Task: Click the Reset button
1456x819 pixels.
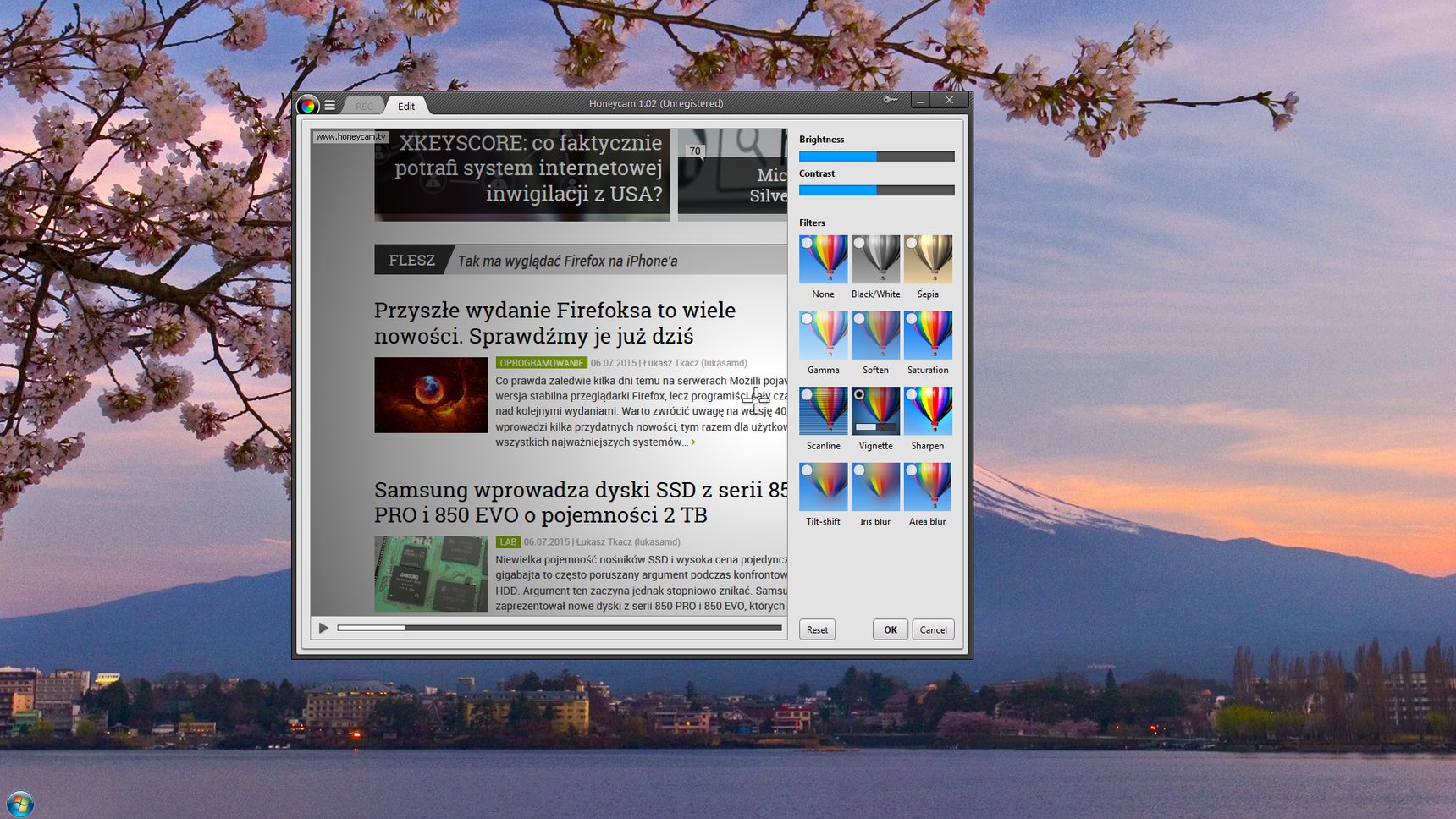Action: (817, 629)
